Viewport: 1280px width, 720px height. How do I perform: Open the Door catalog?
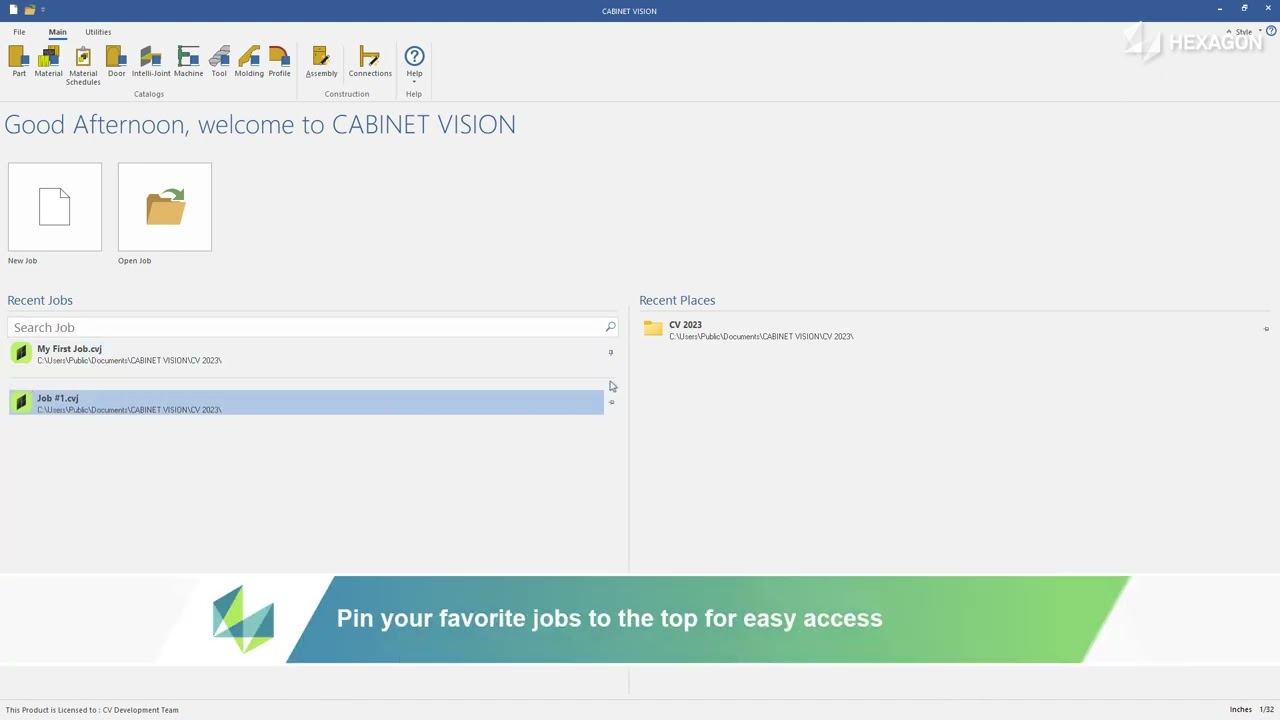116,62
